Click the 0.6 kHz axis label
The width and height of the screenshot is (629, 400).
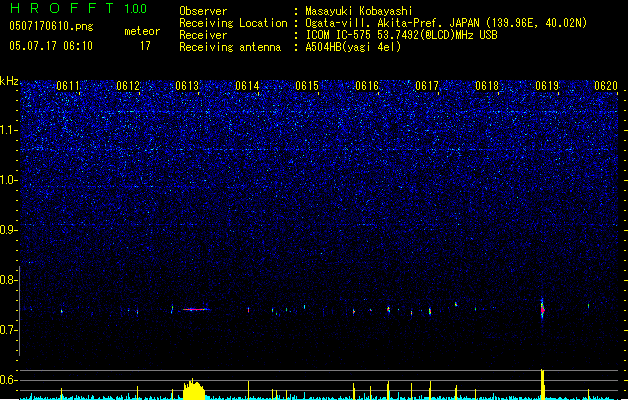pyautogui.click(x=9, y=380)
